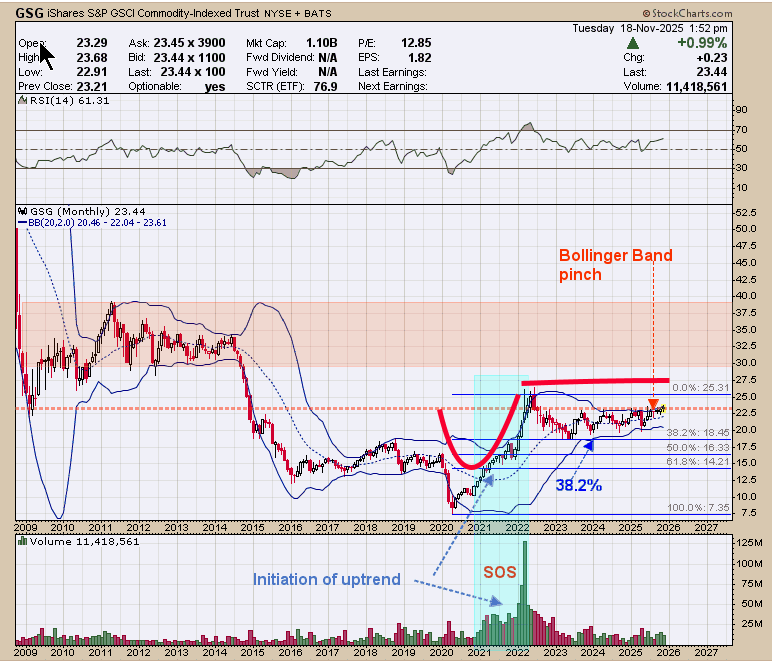Select the Low value 22.91
The height and width of the screenshot is (664, 772).
(x=92, y=72)
